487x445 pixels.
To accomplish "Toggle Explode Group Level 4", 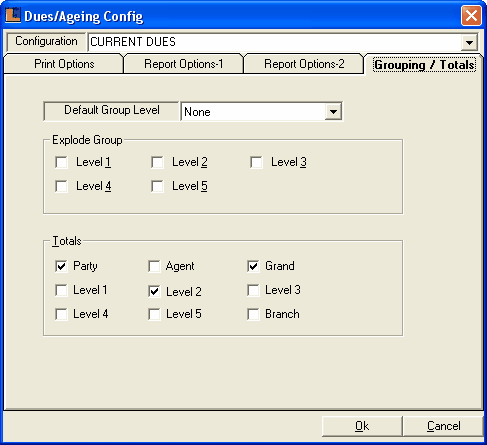I will tap(61, 186).
